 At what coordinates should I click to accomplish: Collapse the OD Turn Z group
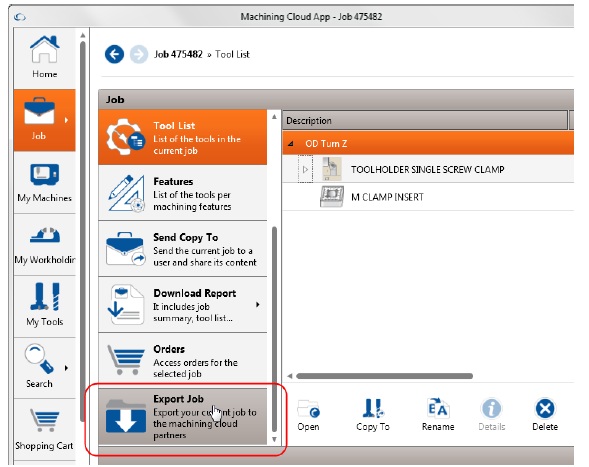click(291, 144)
